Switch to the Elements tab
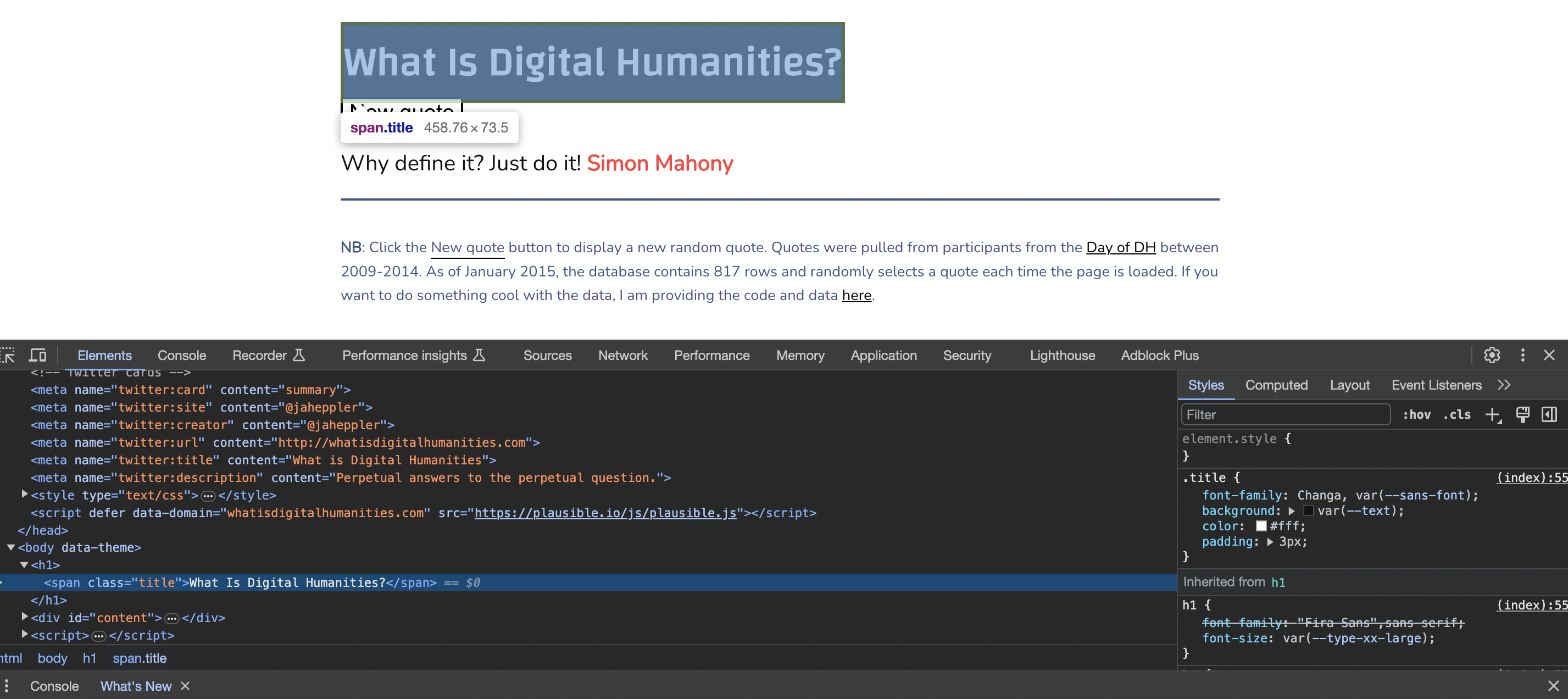 (x=104, y=355)
